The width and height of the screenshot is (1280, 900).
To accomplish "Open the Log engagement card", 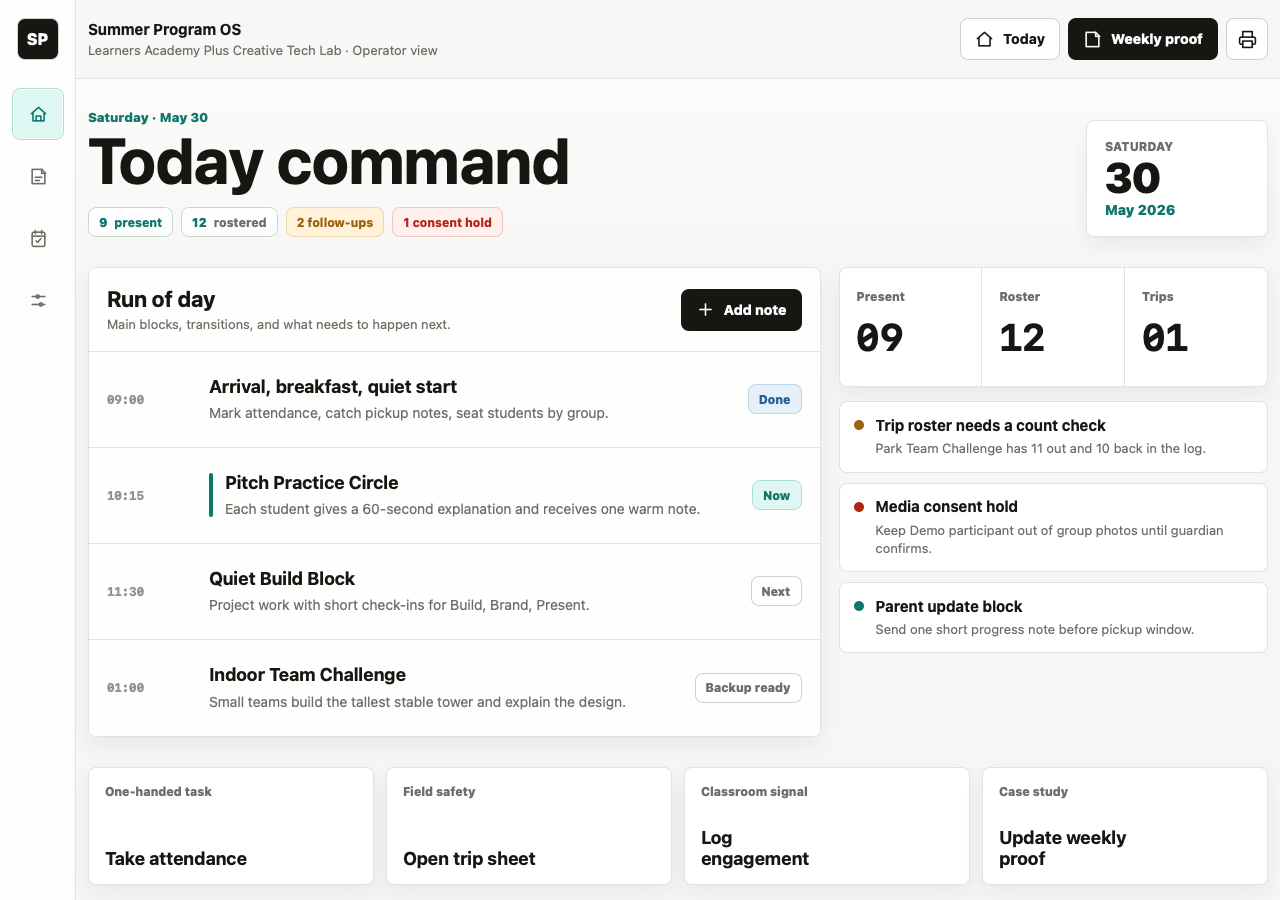I will (x=827, y=826).
